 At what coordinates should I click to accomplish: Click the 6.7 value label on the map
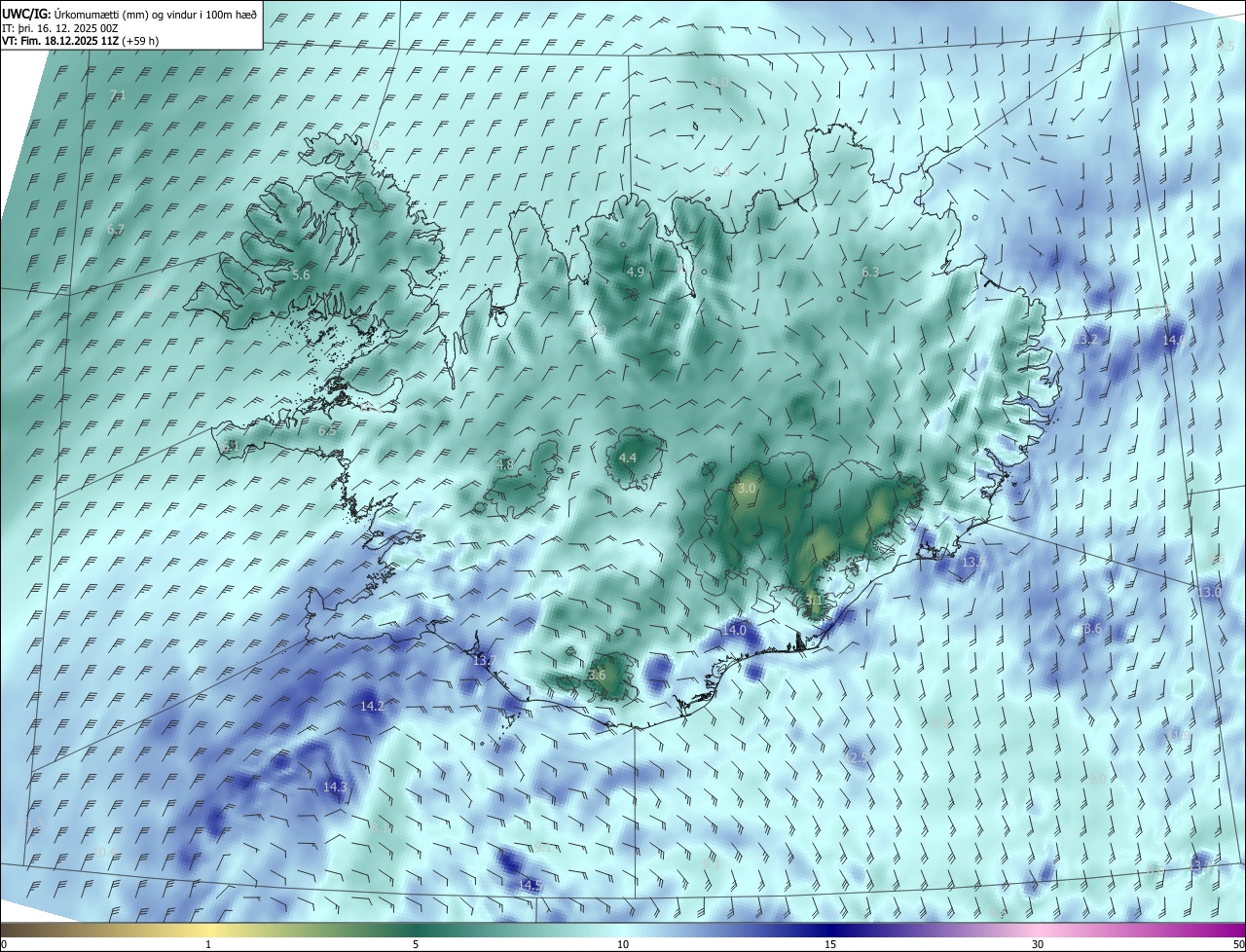[116, 230]
